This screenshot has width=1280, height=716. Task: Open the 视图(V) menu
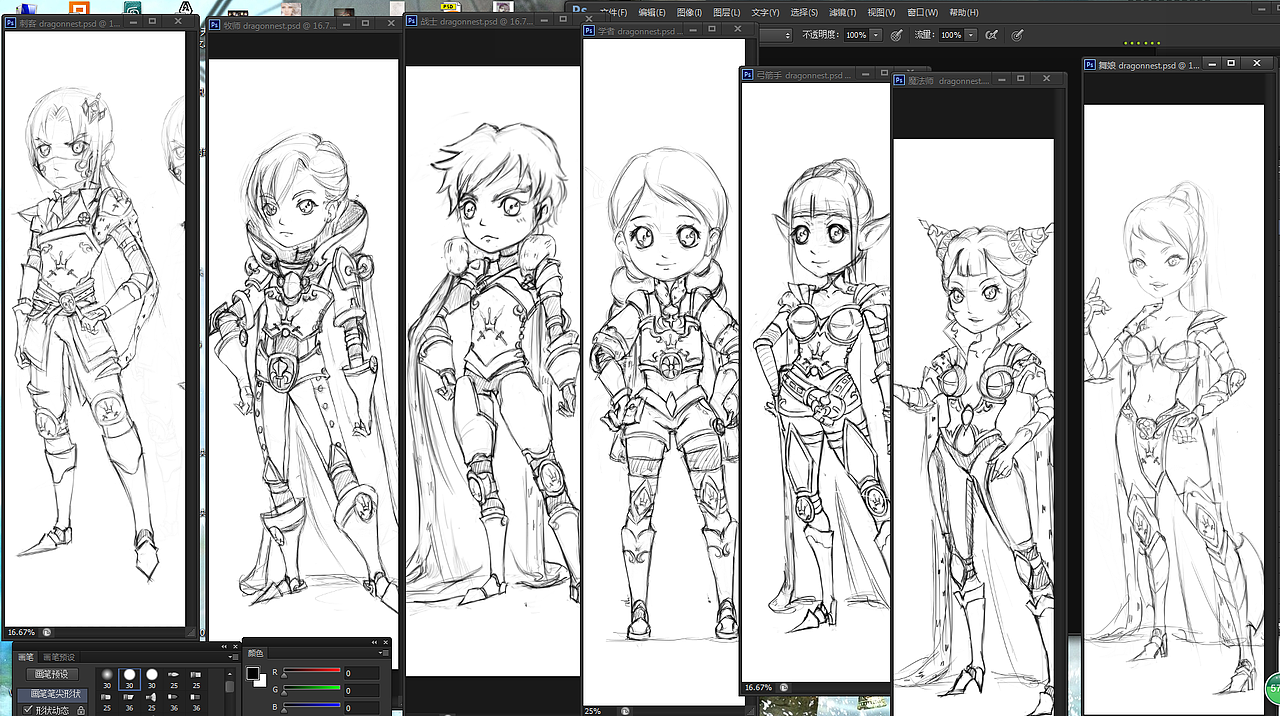point(882,12)
